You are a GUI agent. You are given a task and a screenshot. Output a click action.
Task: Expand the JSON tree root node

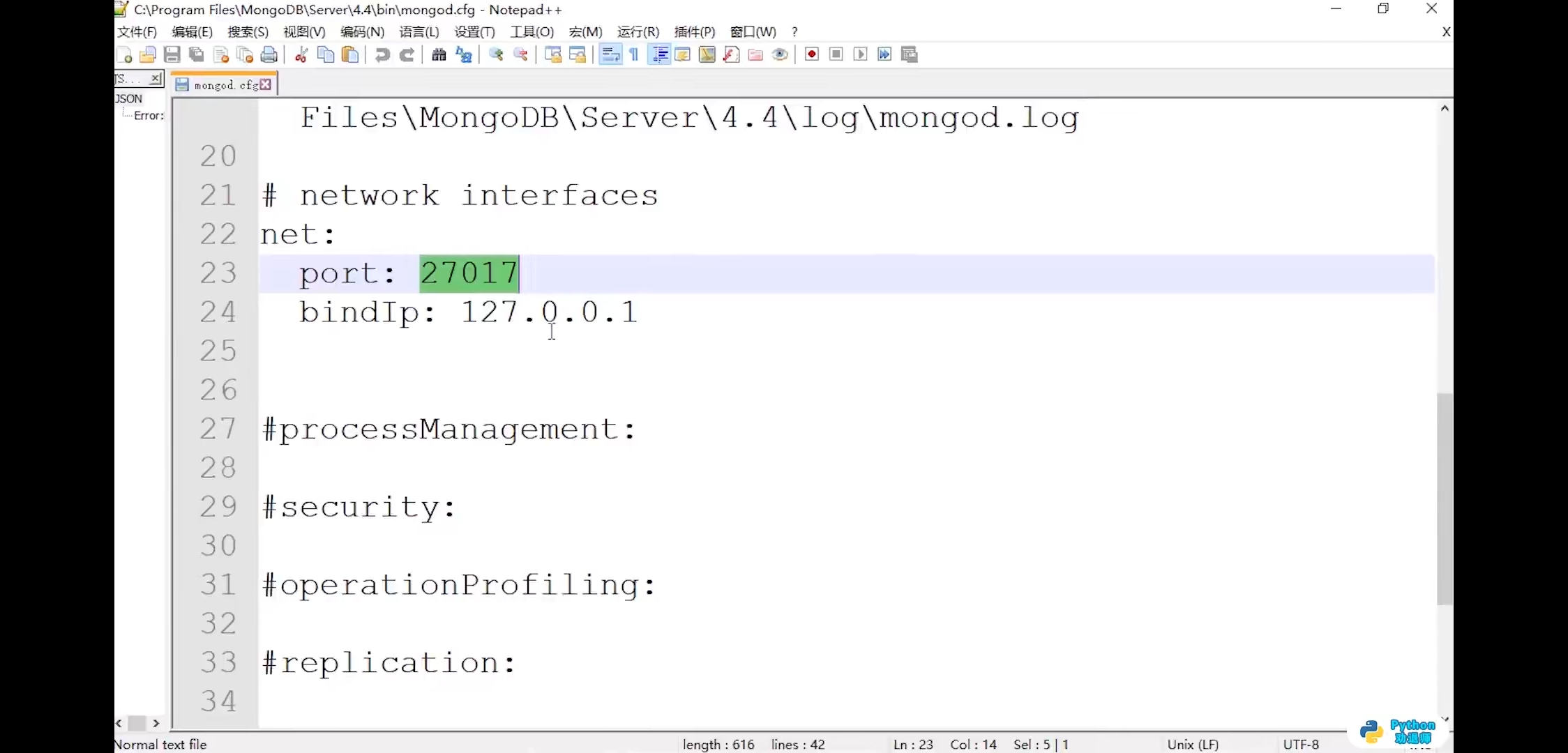point(129,98)
